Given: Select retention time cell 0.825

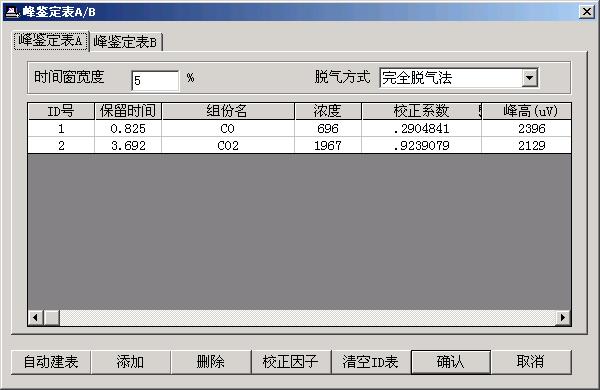Looking at the screenshot, I should pos(128,129).
